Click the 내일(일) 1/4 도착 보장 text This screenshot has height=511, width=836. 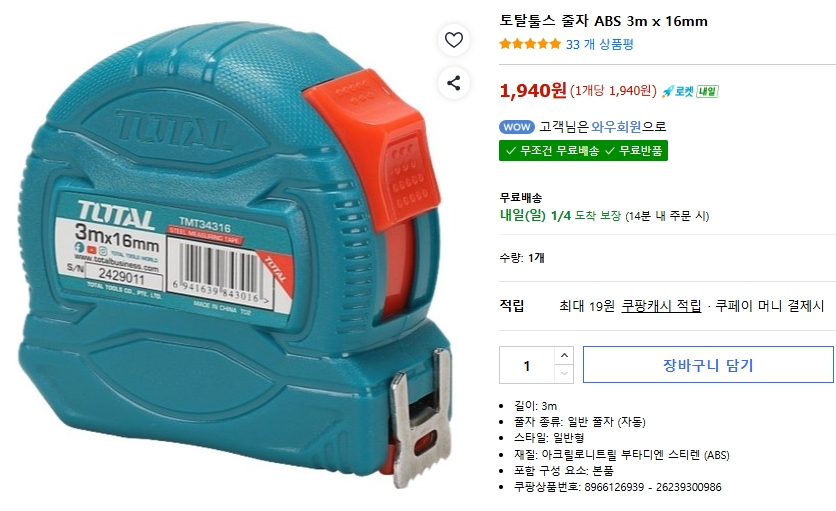tap(560, 215)
